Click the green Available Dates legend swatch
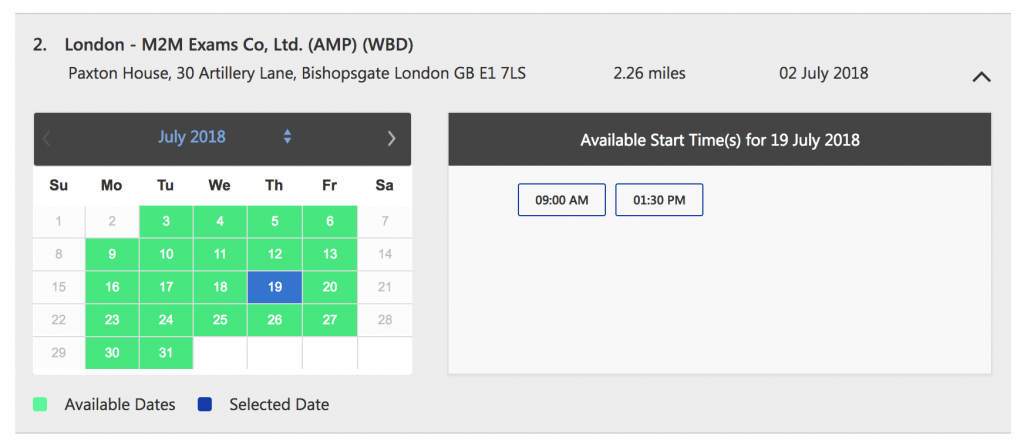This screenshot has width=1024, height=443. [40, 404]
